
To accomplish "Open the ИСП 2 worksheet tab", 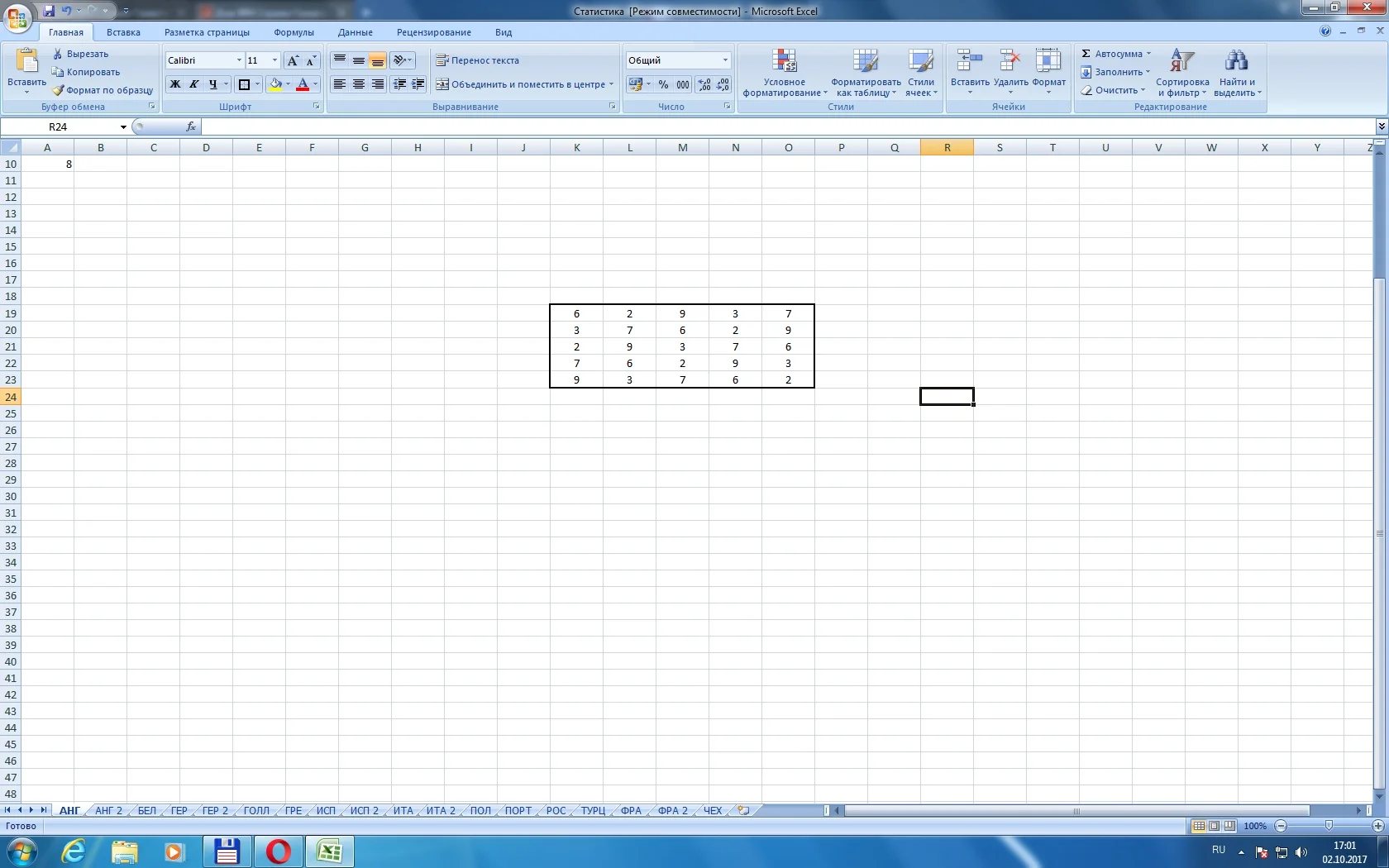I will (x=364, y=810).
